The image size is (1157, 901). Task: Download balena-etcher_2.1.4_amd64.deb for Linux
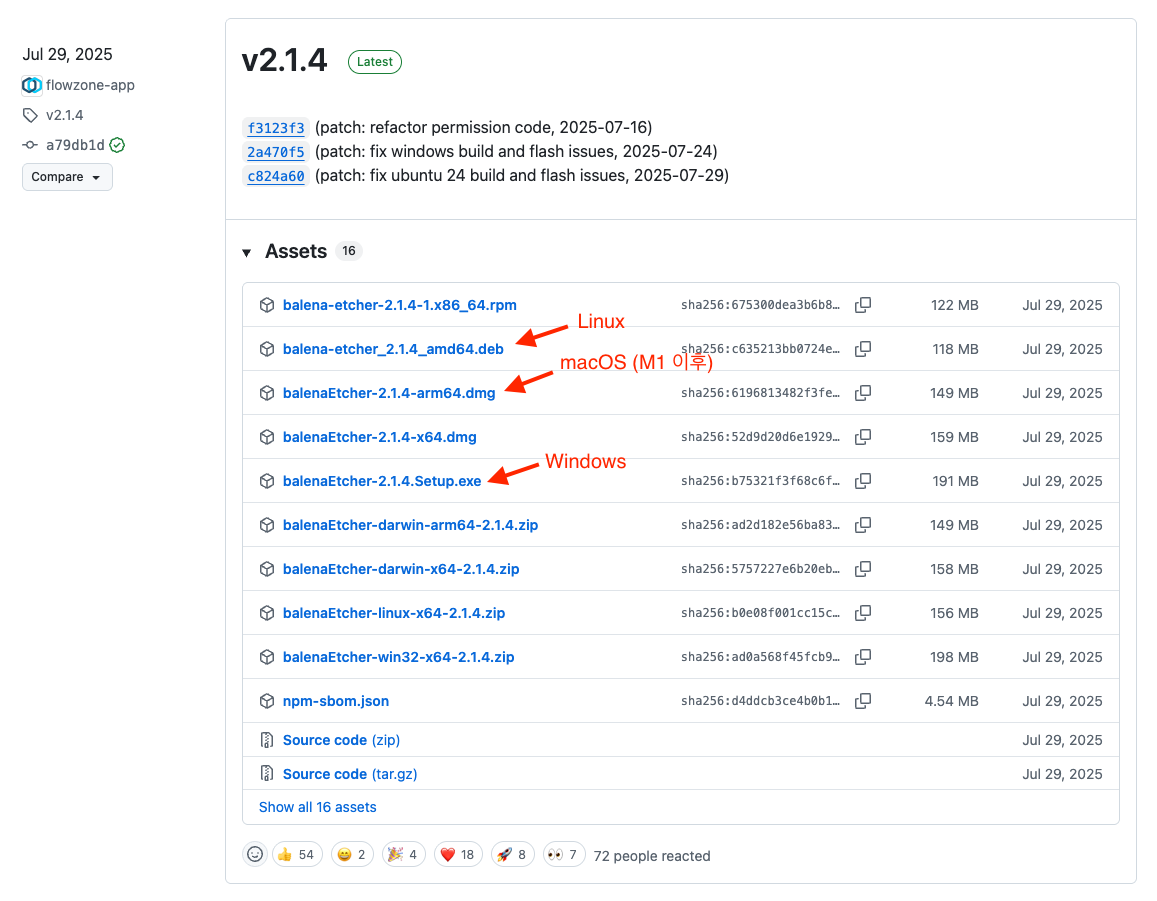tap(393, 349)
